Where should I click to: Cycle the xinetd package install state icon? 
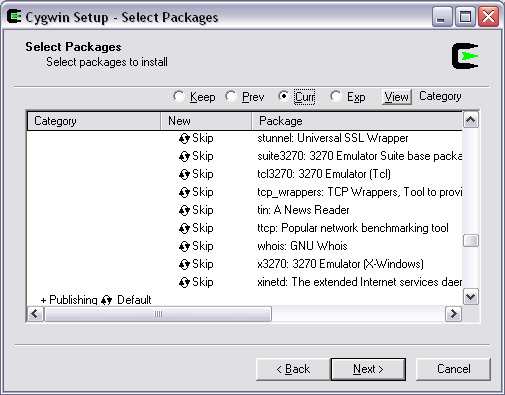pyautogui.click(x=184, y=282)
